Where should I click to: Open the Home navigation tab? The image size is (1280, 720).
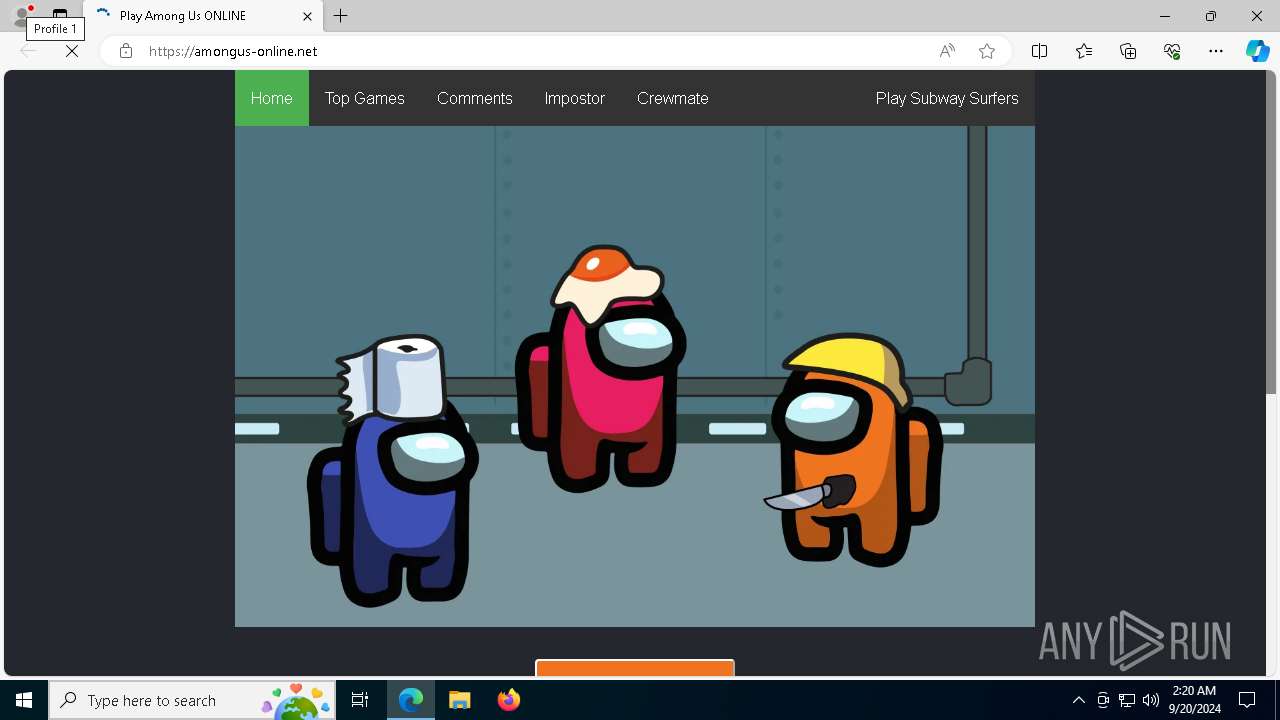(272, 98)
